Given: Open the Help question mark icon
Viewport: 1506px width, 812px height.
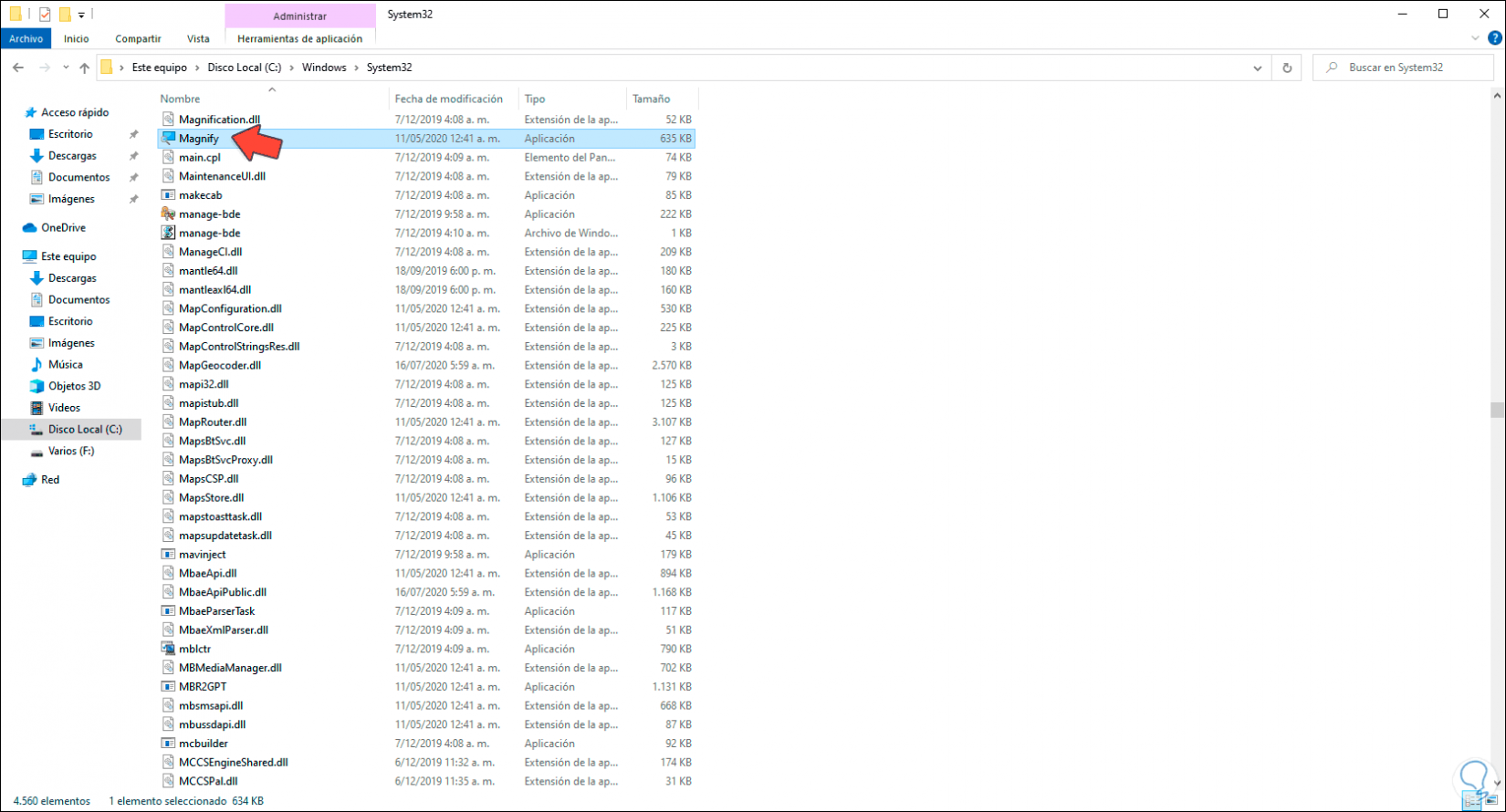Looking at the screenshot, I should tap(1495, 38).
